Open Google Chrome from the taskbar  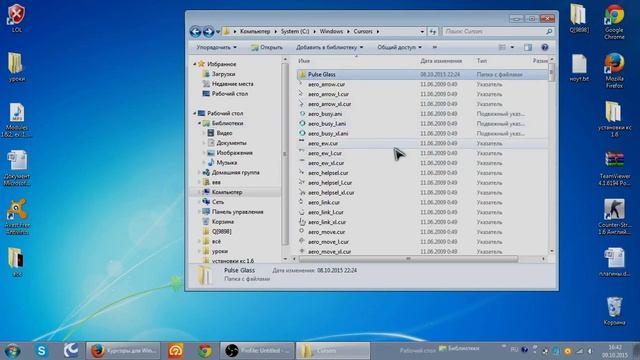[x=205, y=351]
